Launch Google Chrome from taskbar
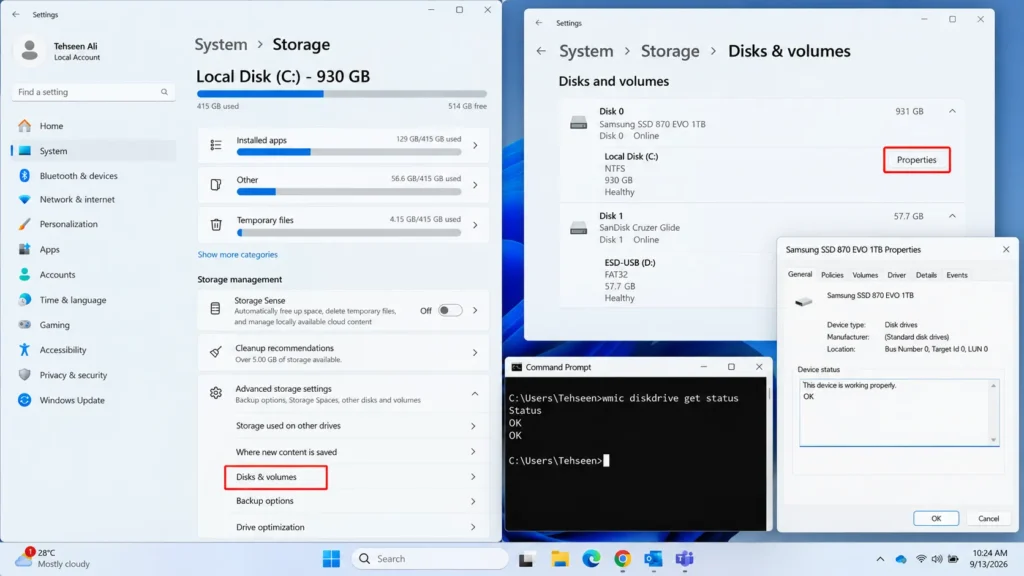1024x576 pixels. click(x=622, y=559)
